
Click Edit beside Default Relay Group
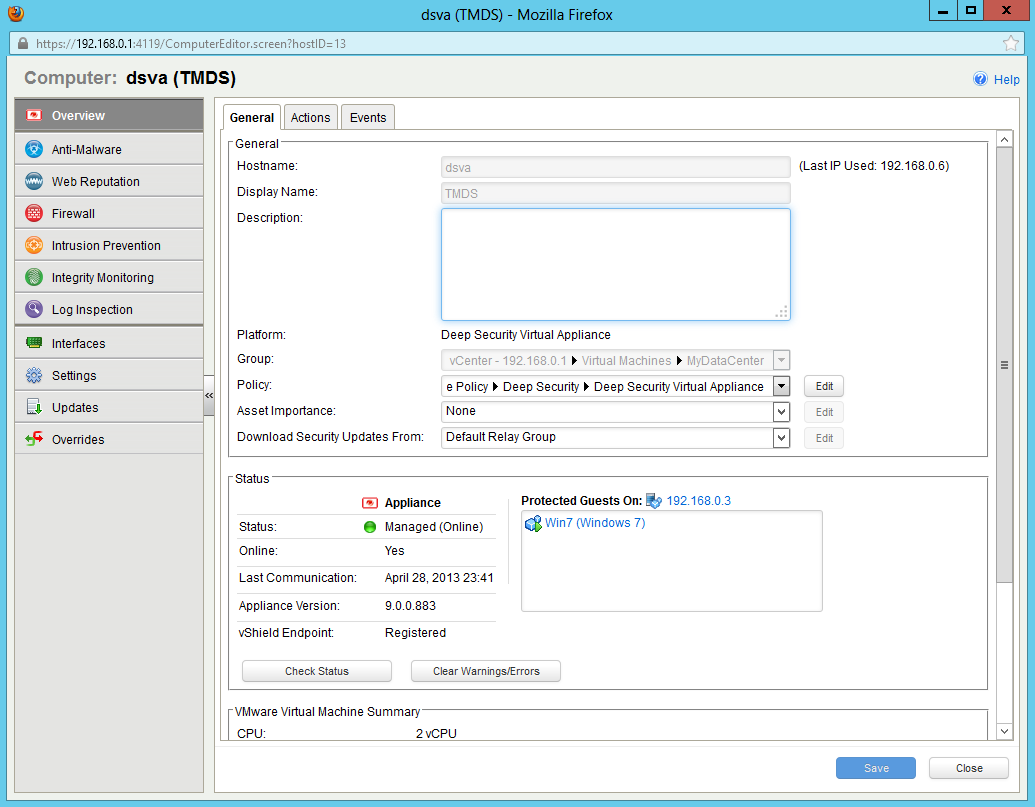(x=824, y=437)
